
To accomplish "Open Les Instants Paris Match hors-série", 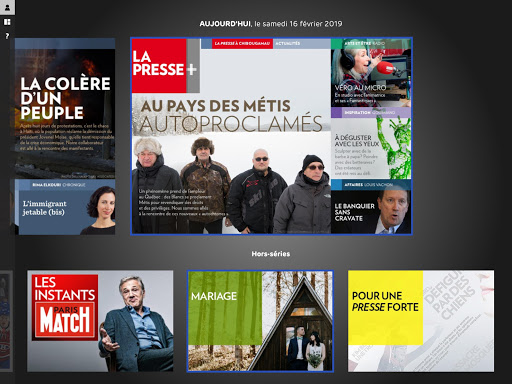I will pyautogui.click(x=100, y=321).
